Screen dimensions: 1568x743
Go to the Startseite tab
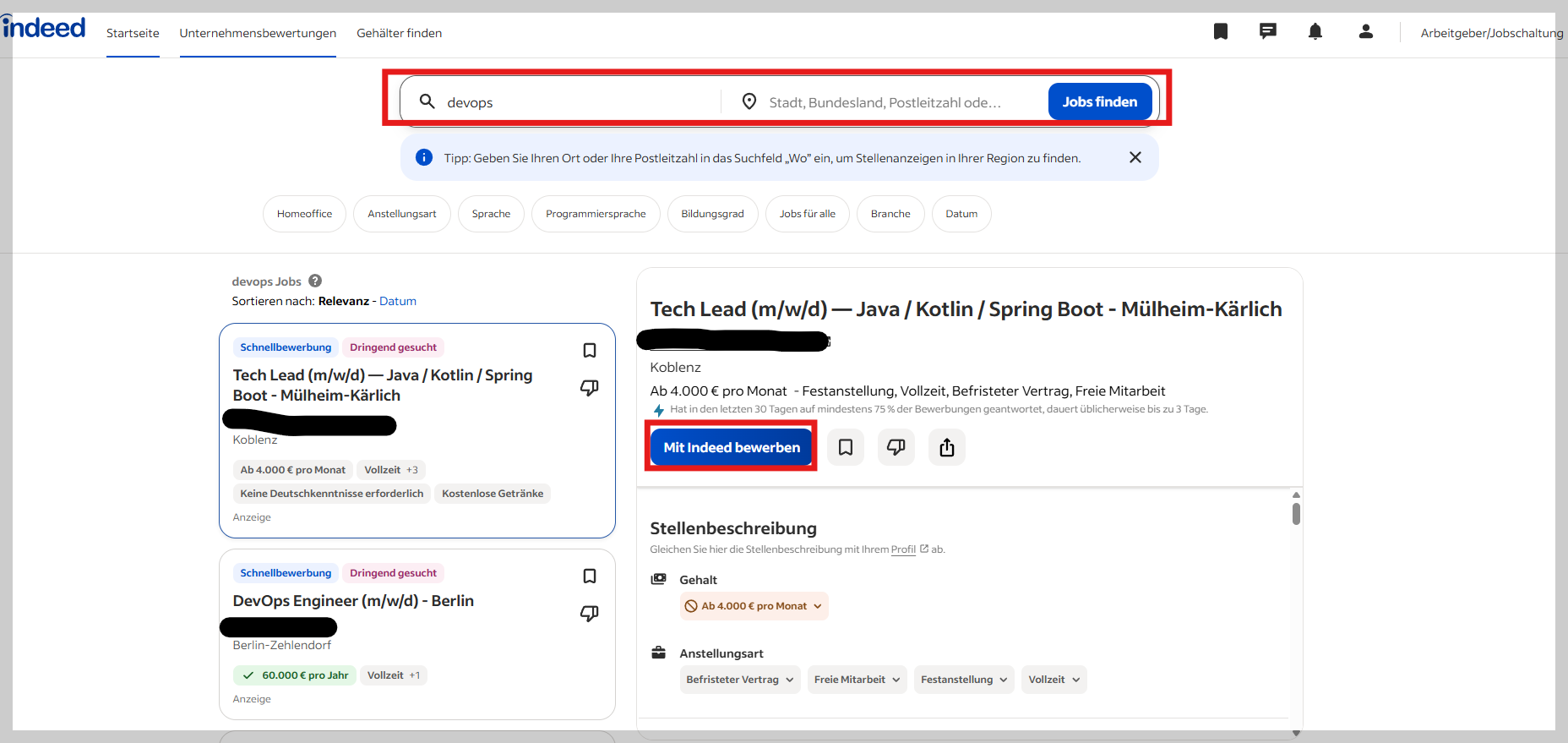[133, 33]
